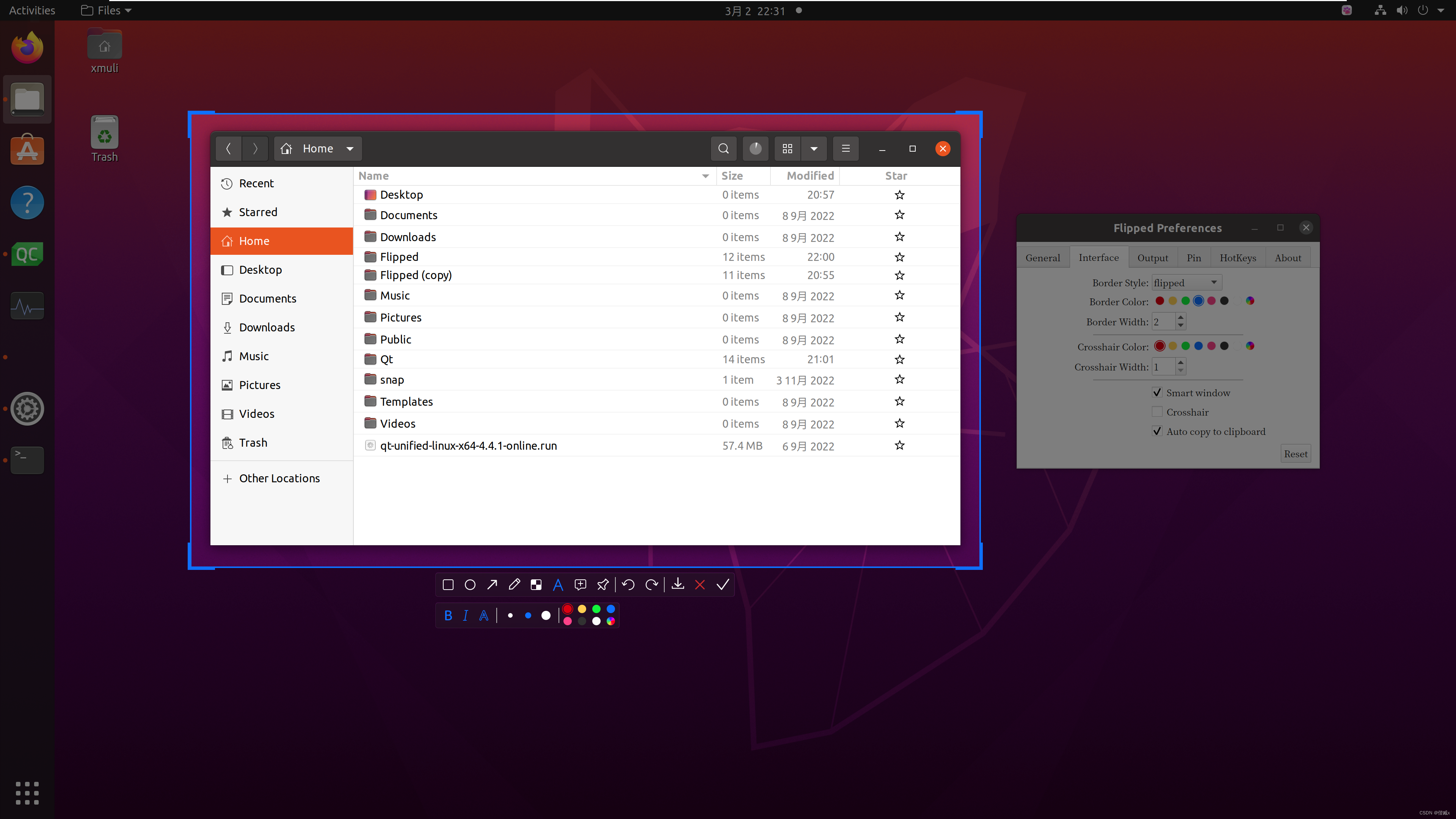The height and width of the screenshot is (819, 1456).
Task: Toggle grid view in Files window
Action: coord(787,148)
